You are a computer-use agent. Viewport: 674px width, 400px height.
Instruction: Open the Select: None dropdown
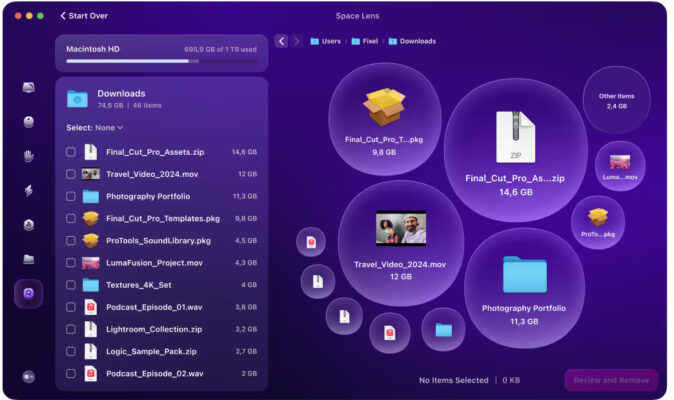coord(95,128)
